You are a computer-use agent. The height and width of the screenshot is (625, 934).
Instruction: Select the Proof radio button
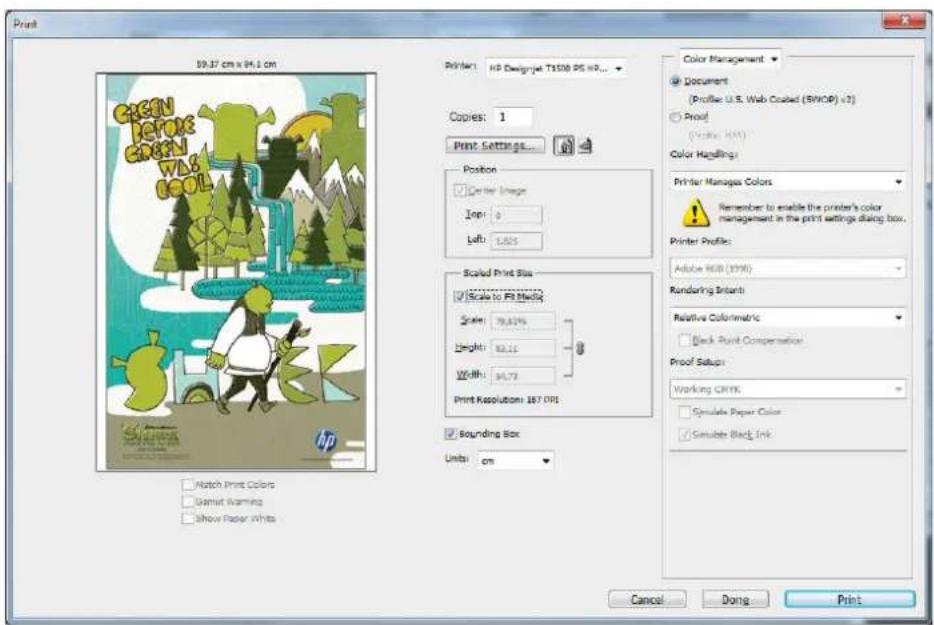(x=675, y=117)
